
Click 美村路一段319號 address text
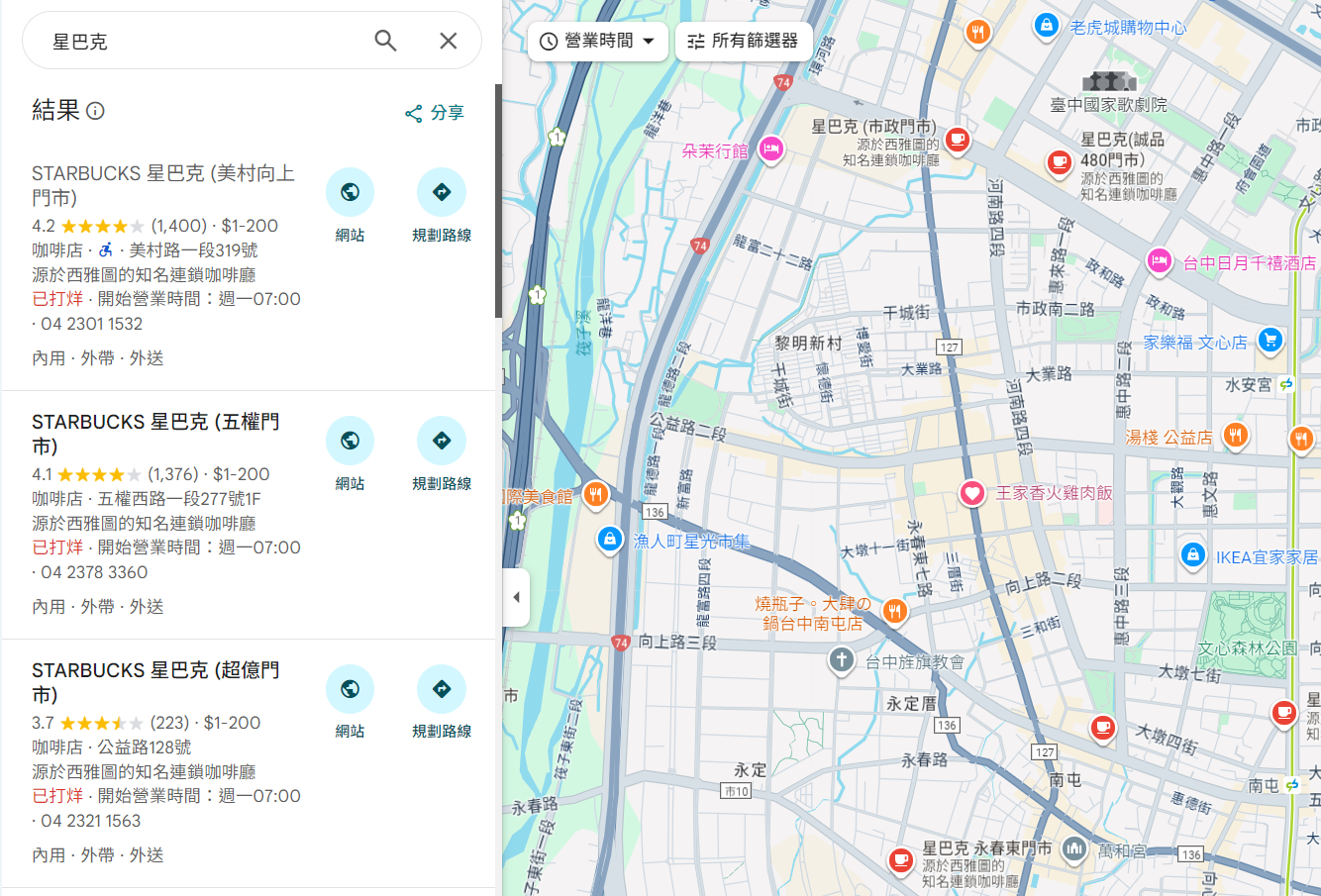(193, 250)
